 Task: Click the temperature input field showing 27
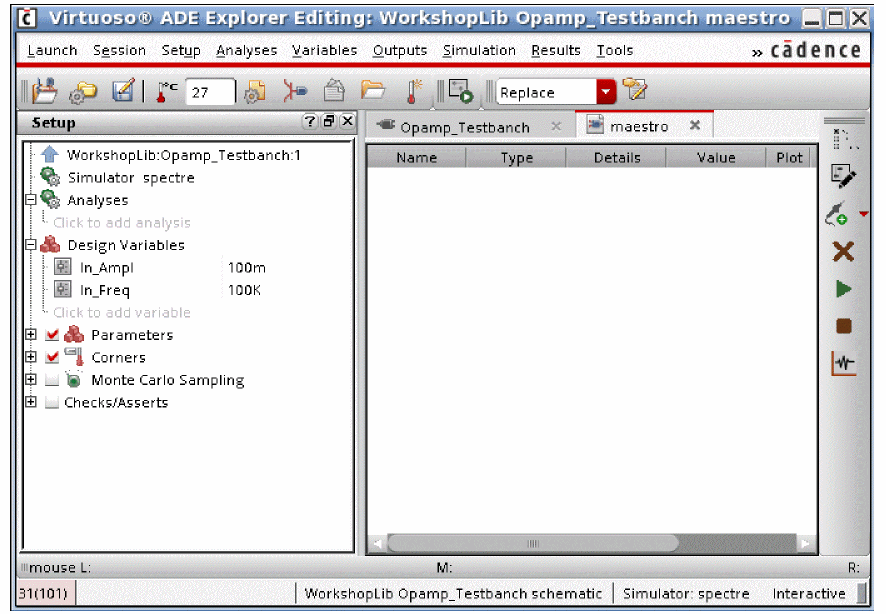click(x=210, y=92)
